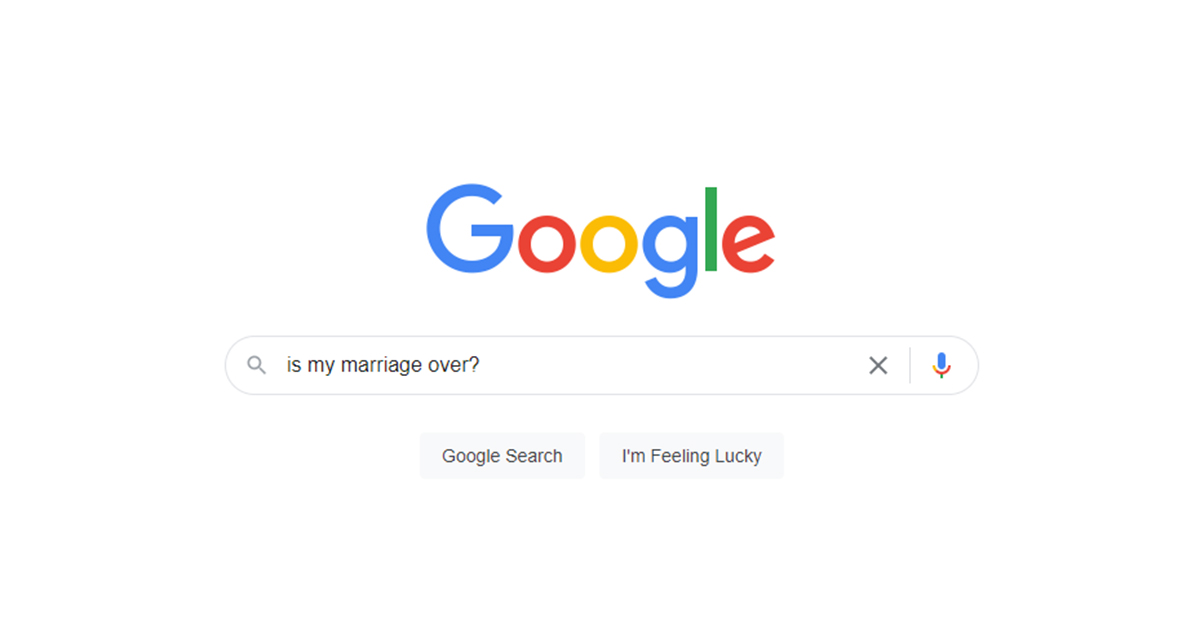Screen dimensions: 1200x630
Task: Click the word "is" starting the query
Action: coord(294,366)
